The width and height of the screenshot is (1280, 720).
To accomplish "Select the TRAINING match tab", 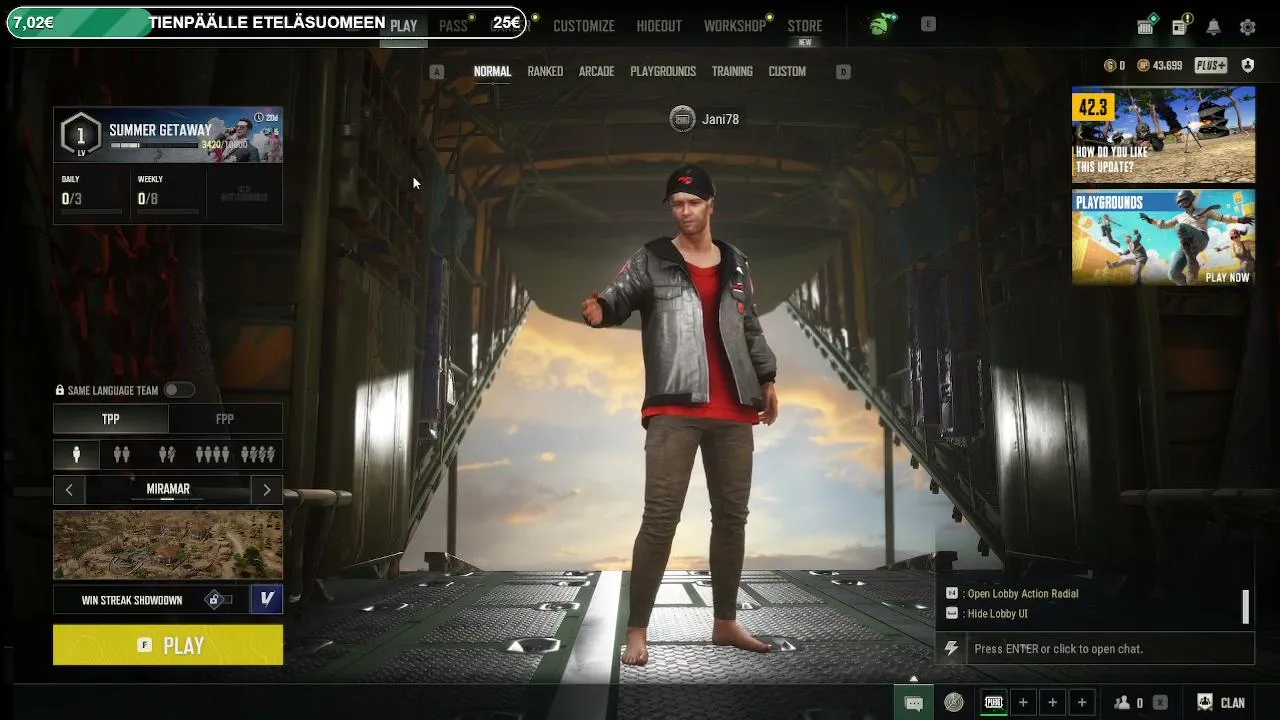I will (732, 71).
